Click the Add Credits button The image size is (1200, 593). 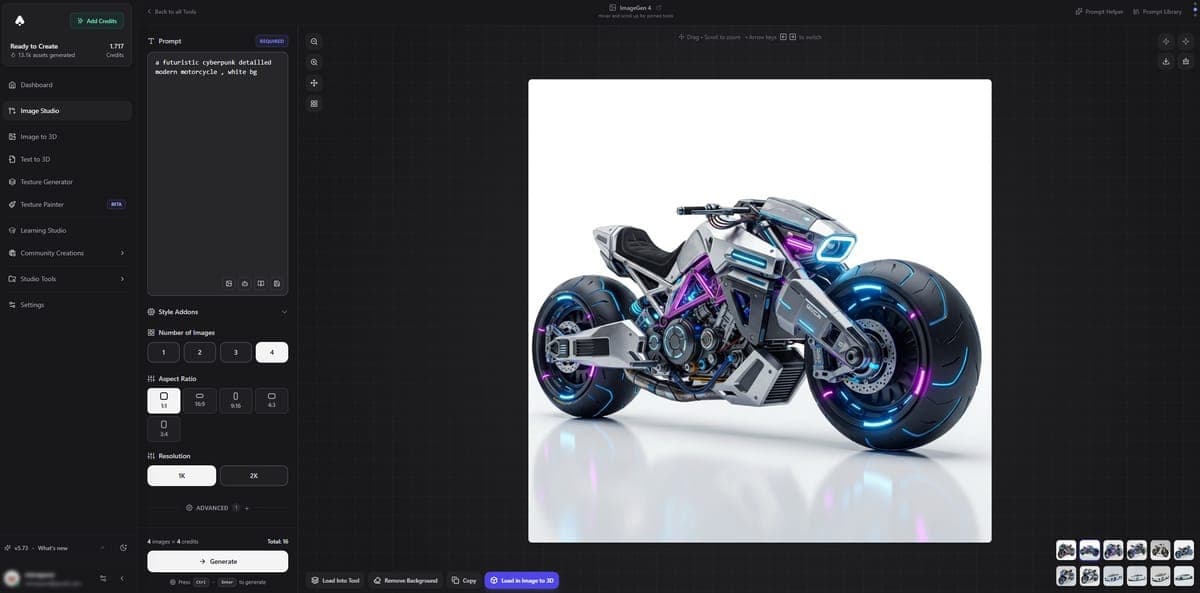pyautogui.click(x=97, y=20)
